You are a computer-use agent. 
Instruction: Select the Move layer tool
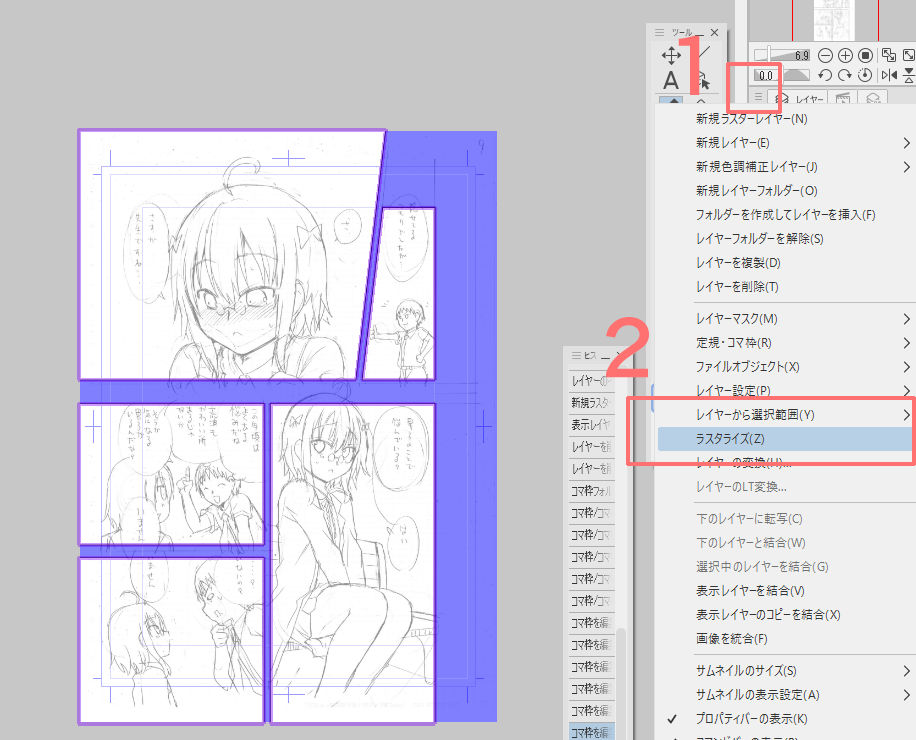pos(671,55)
